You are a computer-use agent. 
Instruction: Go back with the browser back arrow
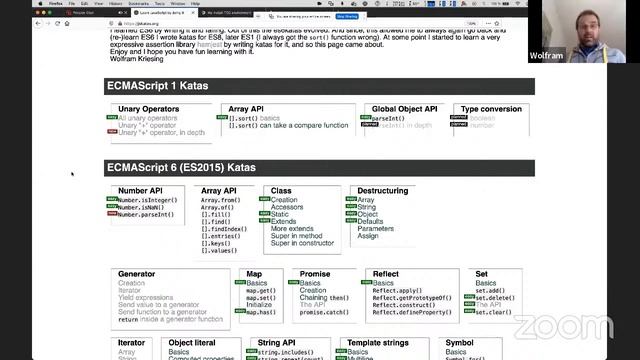(38, 24)
